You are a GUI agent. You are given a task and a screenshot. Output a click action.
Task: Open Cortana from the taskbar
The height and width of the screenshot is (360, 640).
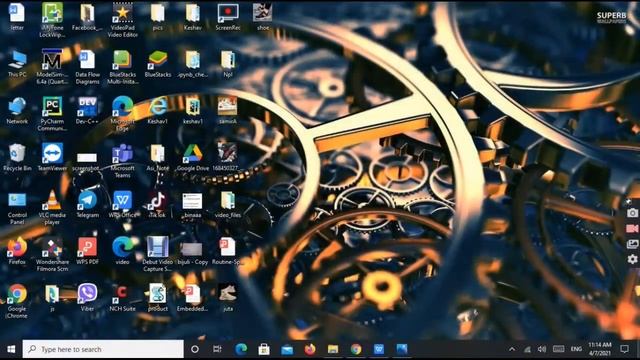tap(195, 349)
